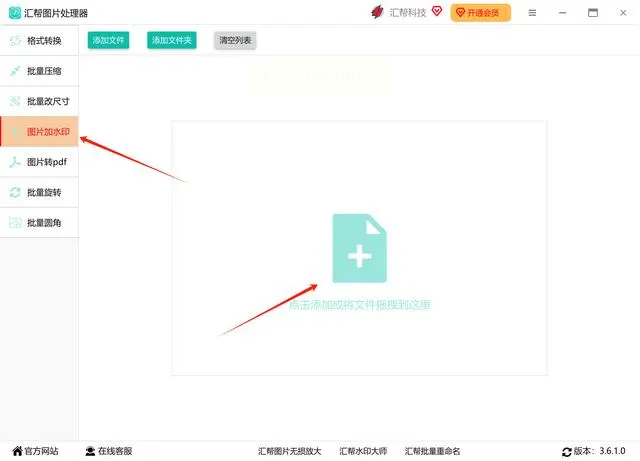Click the 汇帮图片处理器 app logo icon
Image resolution: width=640 pixels, height=461 pixels.
(15, 13)
